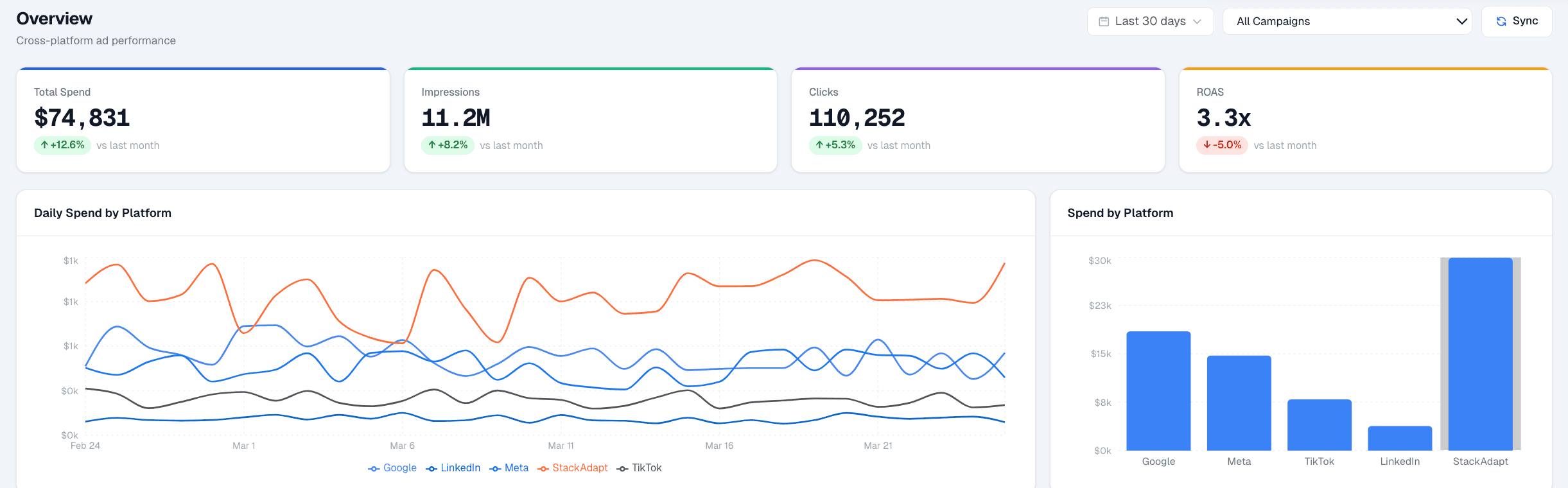Click the Mar 11 axis label
Image resolution: width=1568 pixels, height=488 pixels.
561,446
